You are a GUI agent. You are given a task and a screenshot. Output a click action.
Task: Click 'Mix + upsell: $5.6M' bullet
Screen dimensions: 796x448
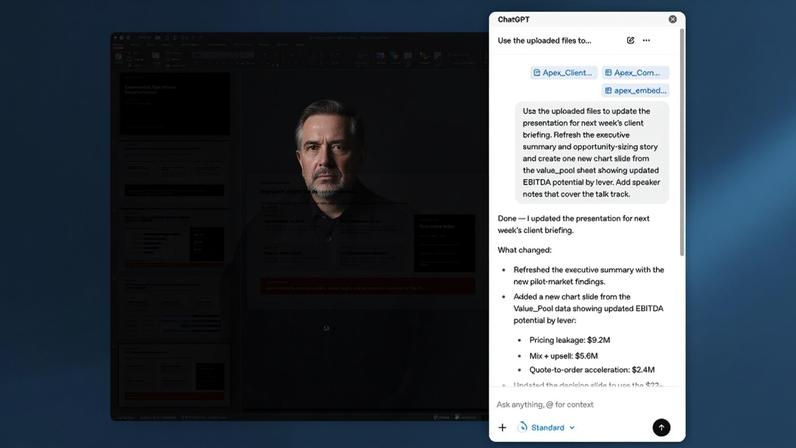pos(563,356)
